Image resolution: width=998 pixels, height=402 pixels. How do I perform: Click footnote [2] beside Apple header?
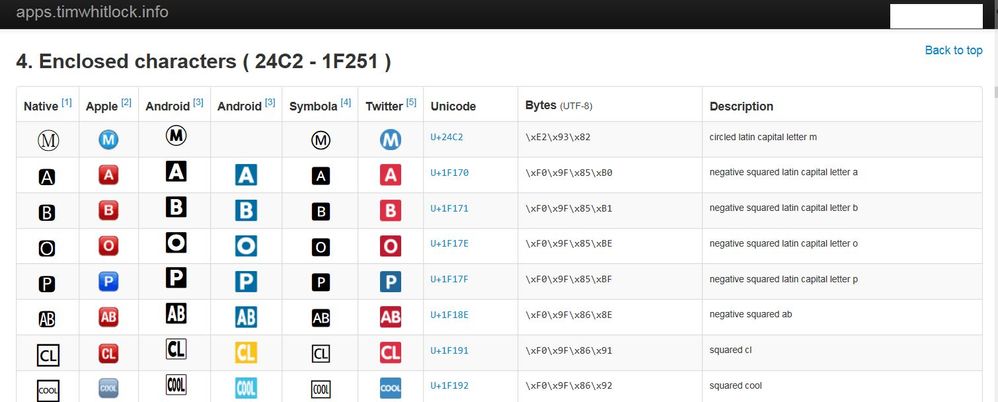tap(127, 102)
